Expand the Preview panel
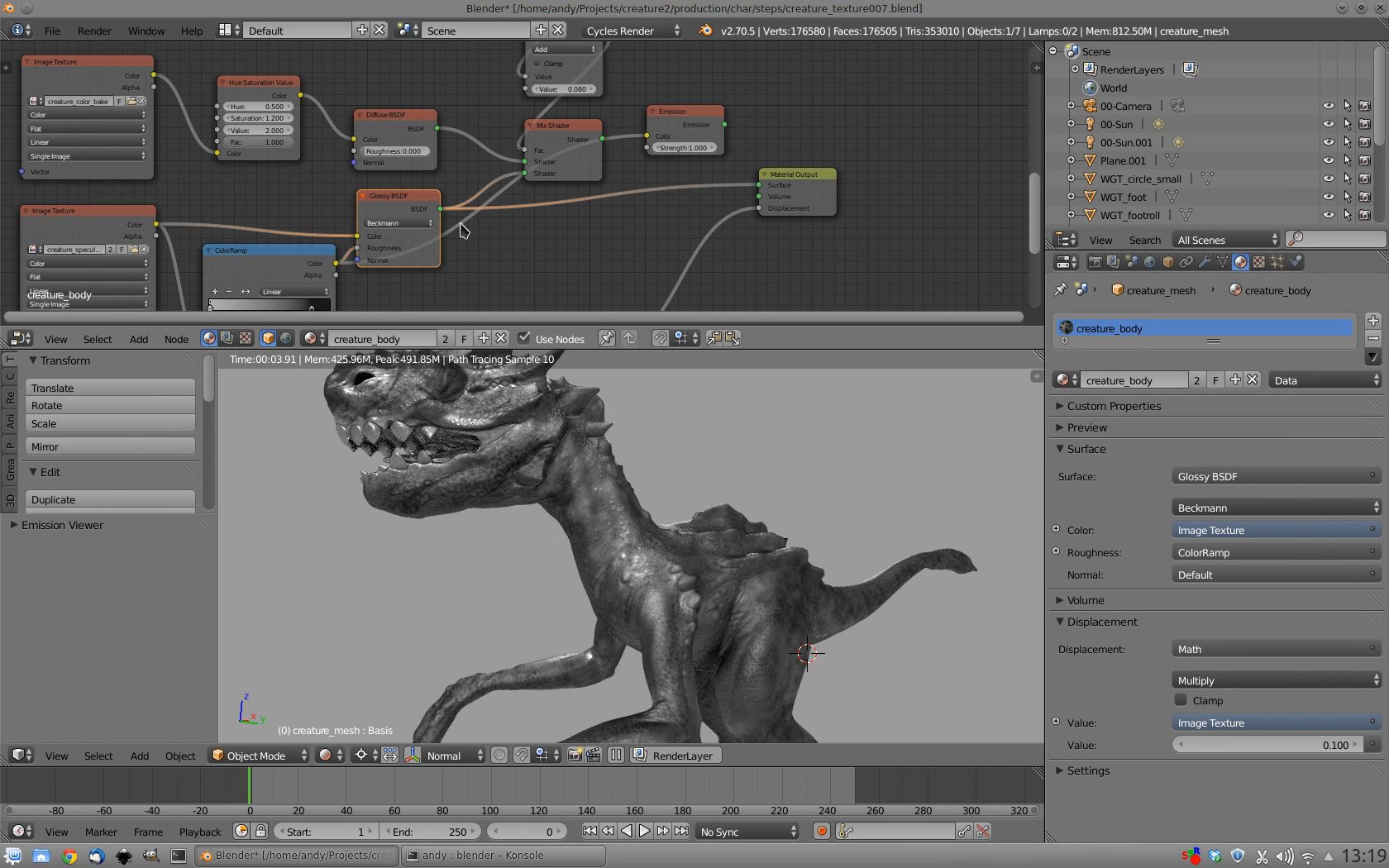This screenshot has width=1389, height=868. tap(1086, 427)
